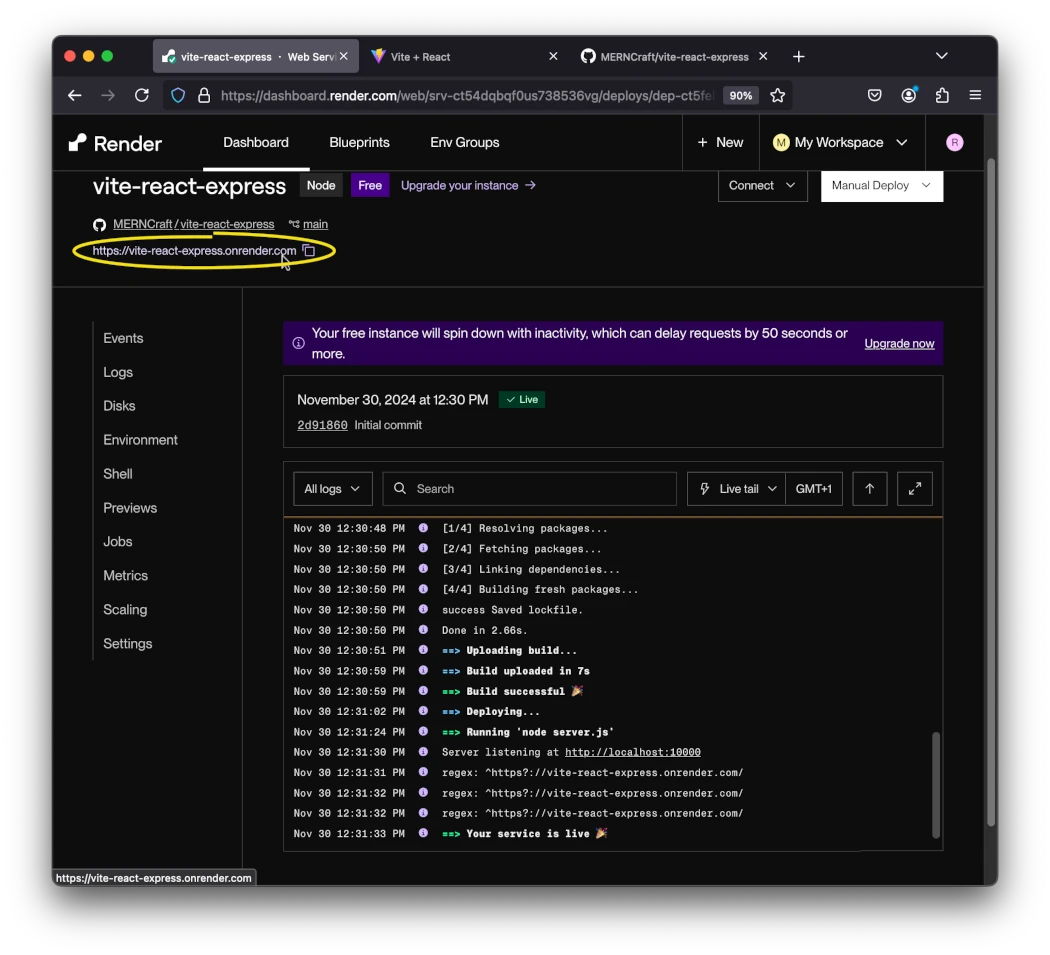1050x955 pixels.
Task: Open the R profile avatar
Action: coord(954,142)
